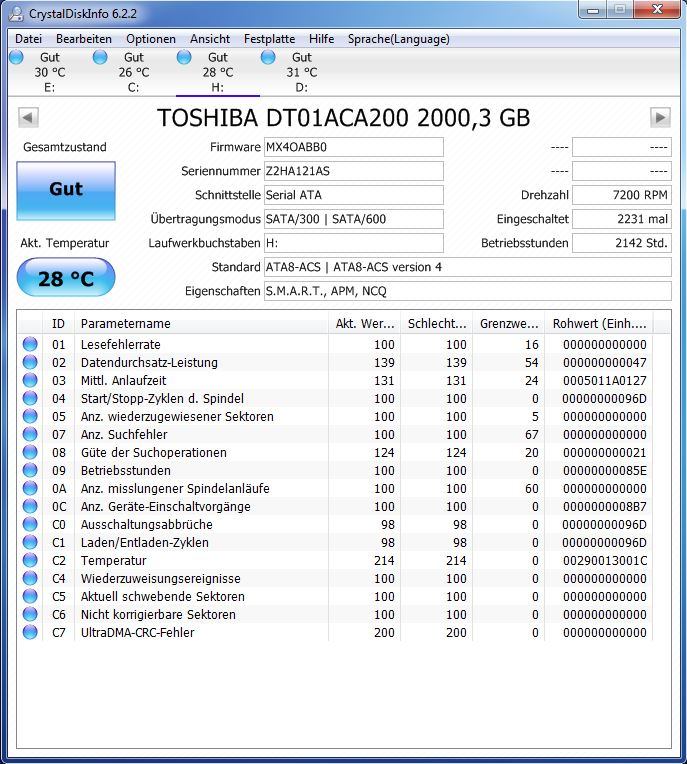Screen dimensions: 687x764
Task: Click the Betriebsstunden value 2142 Std.
Action: click(622, 243)
